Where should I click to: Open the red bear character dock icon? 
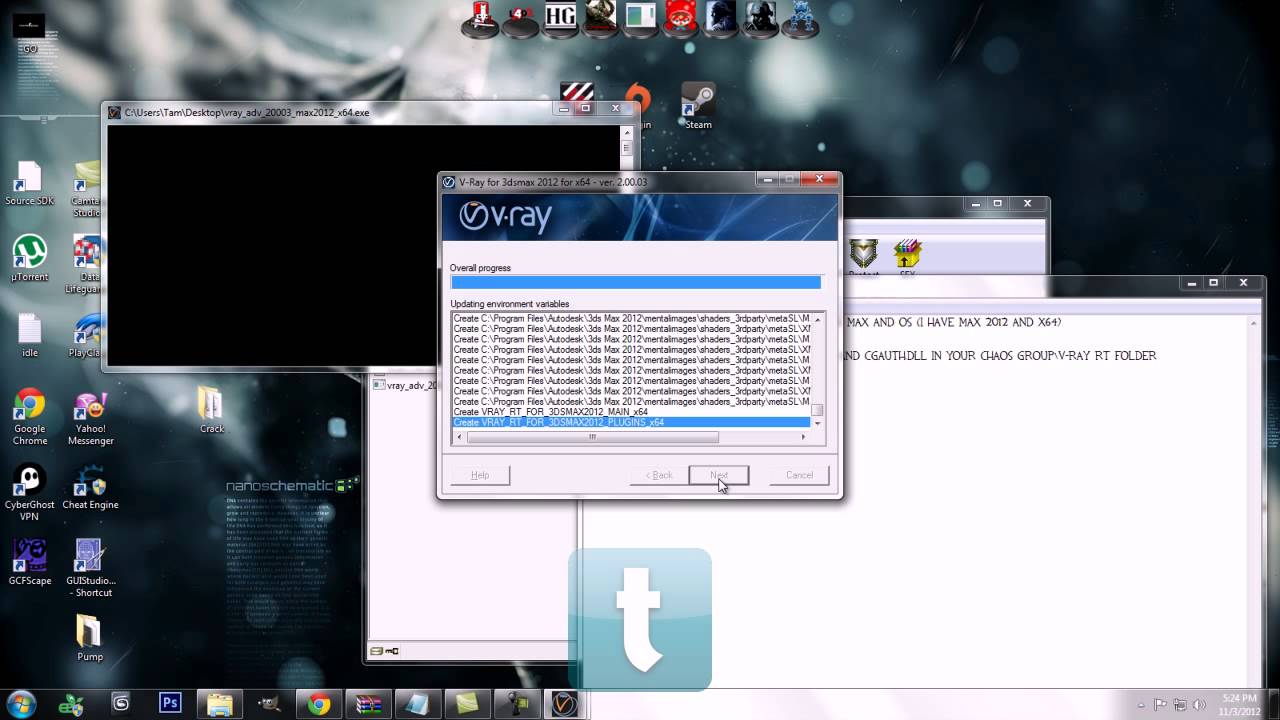tap(681, 19)
